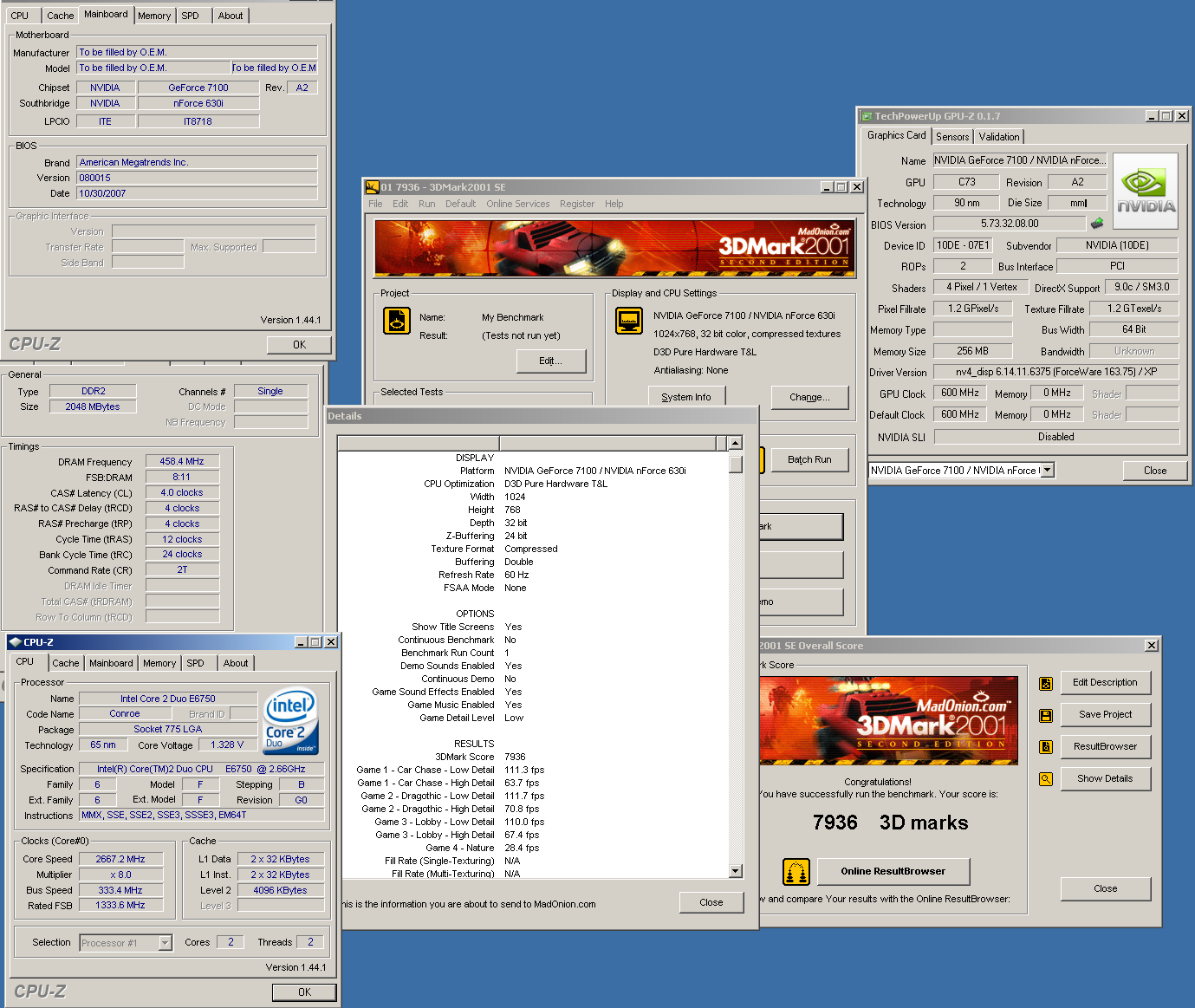Viewport: 1195px width, 1008px height.
Task: Click Details list scrollbar down arrow
Action: coord(735,871)
